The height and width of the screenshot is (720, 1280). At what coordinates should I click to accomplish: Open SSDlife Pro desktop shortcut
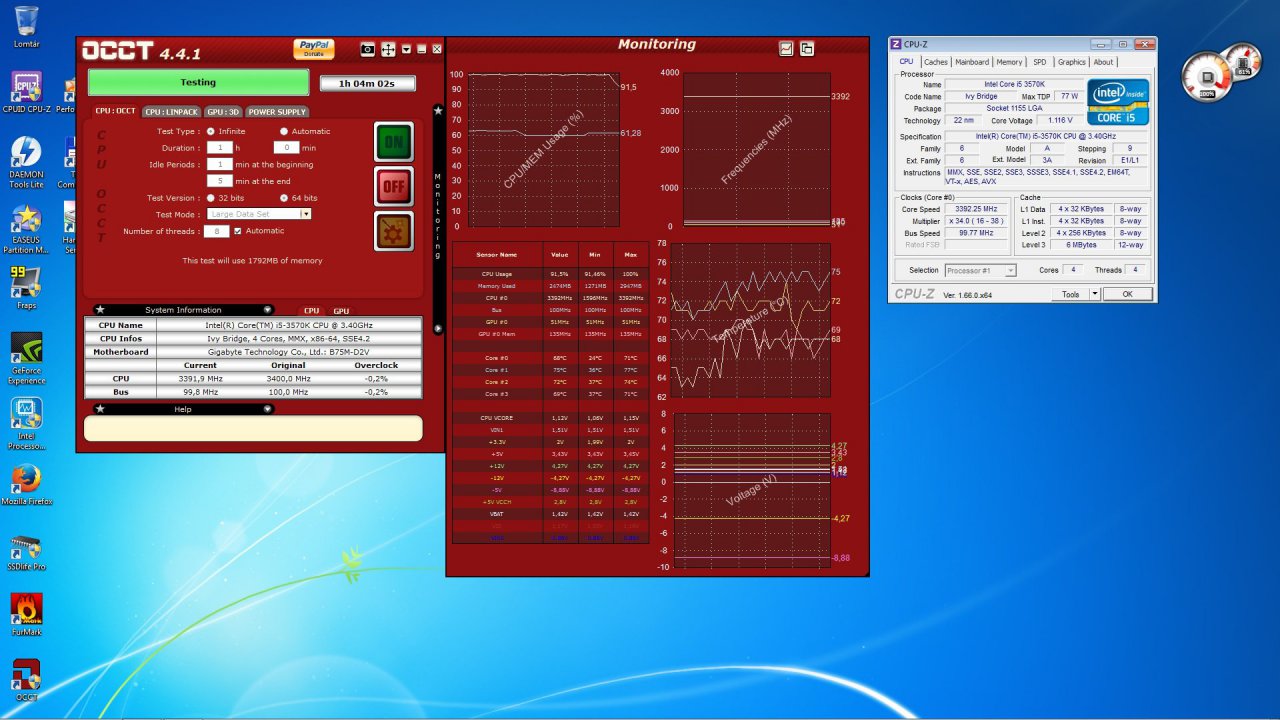pyautogui.click(x=27, y=553)
